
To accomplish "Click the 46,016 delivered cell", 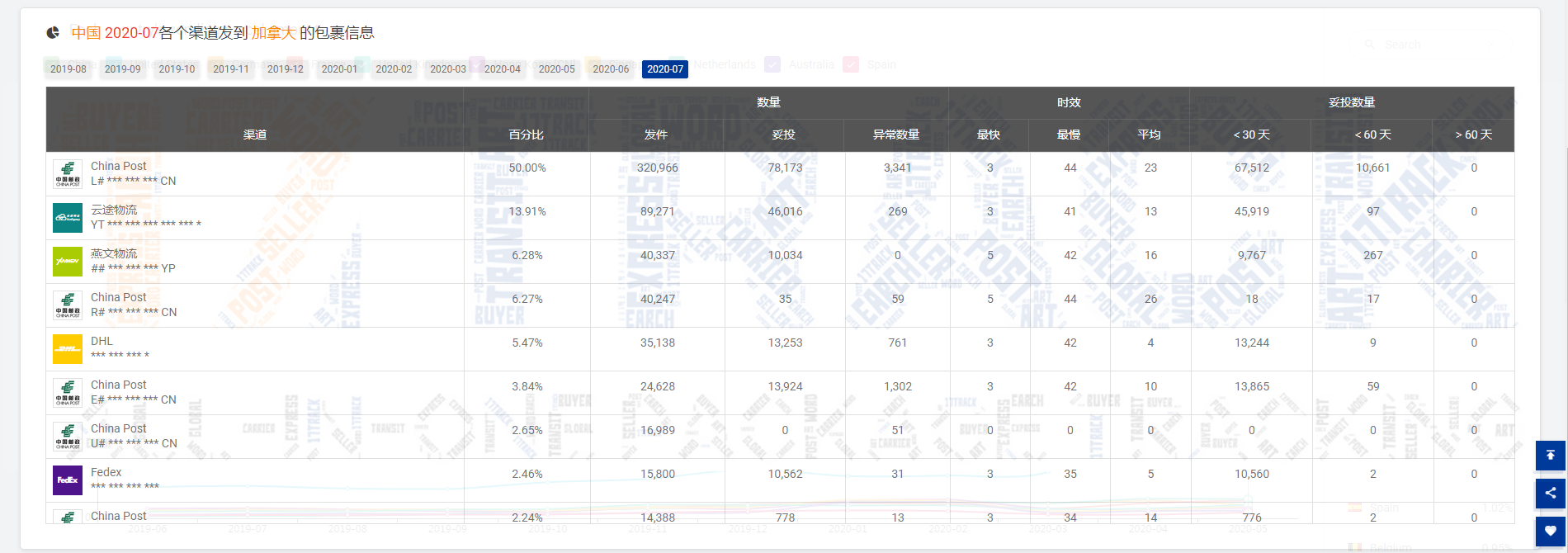I will 785,211.
